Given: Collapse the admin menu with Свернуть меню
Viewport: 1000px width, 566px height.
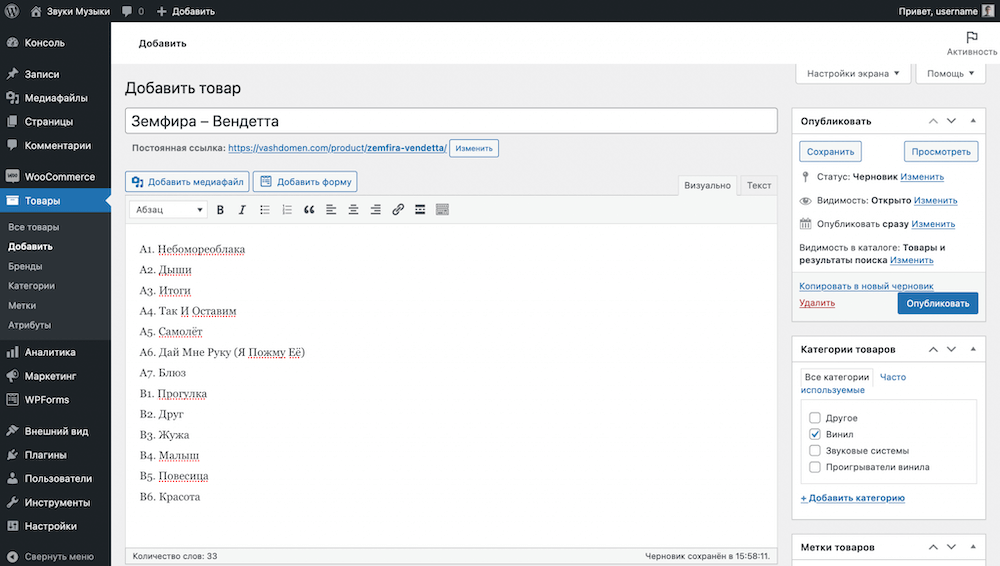Looking at the screenshot, I should point(55,556).
